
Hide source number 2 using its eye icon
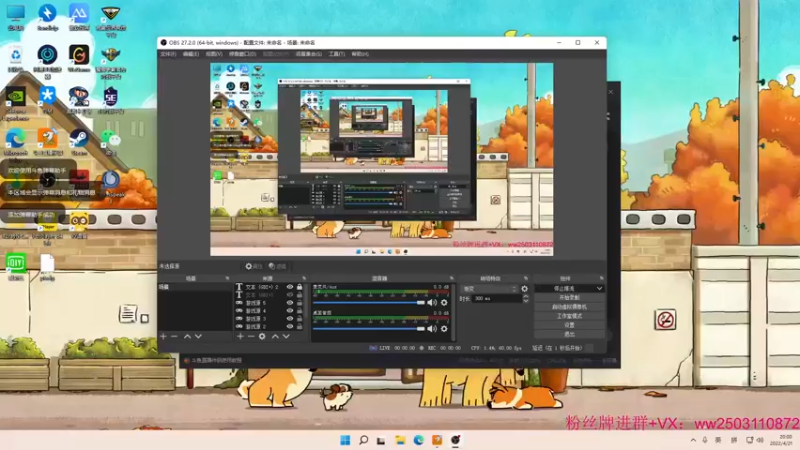pyautogui.click(x=290, y=327)
